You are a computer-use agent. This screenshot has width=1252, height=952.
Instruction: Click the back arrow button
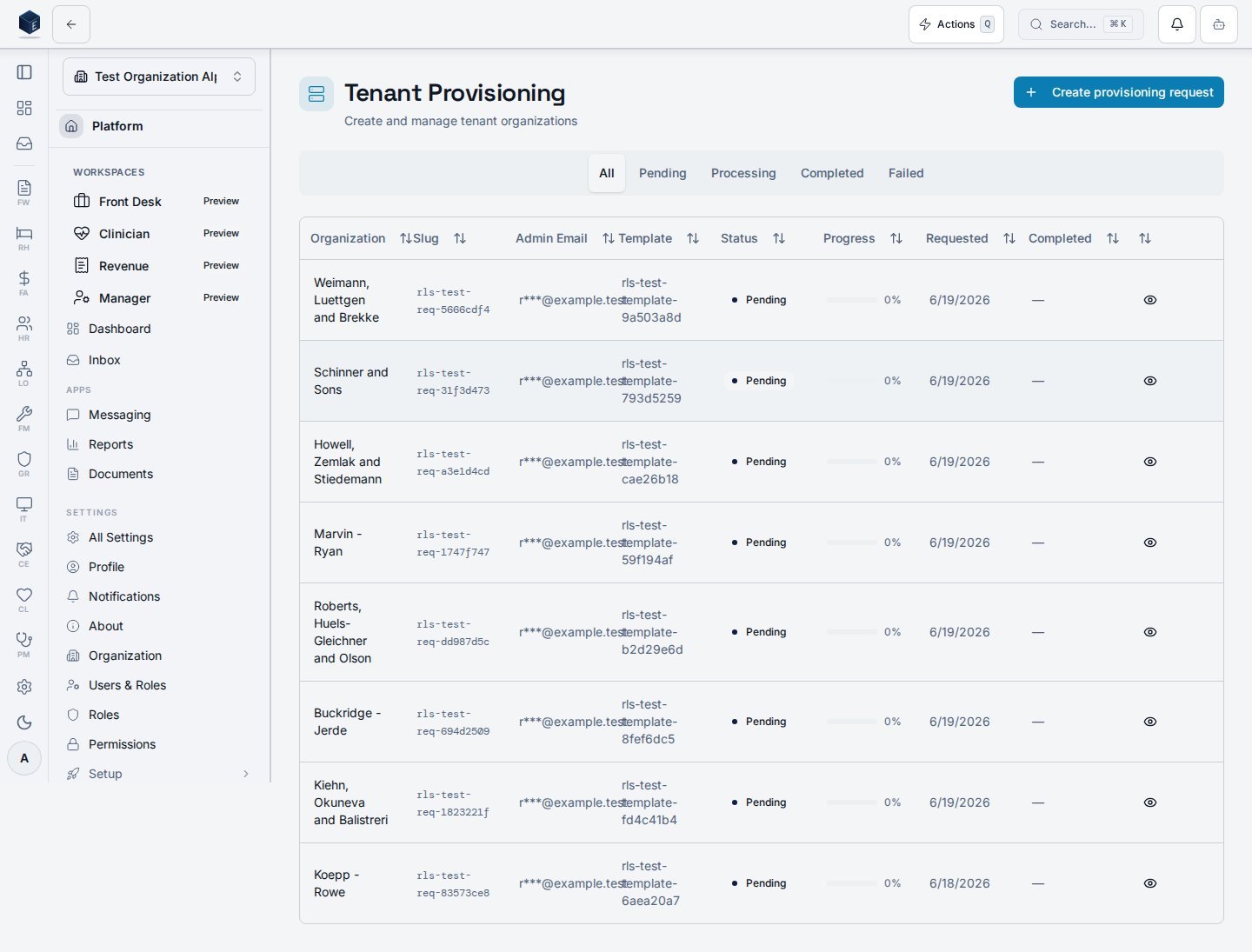pos(71,24)
